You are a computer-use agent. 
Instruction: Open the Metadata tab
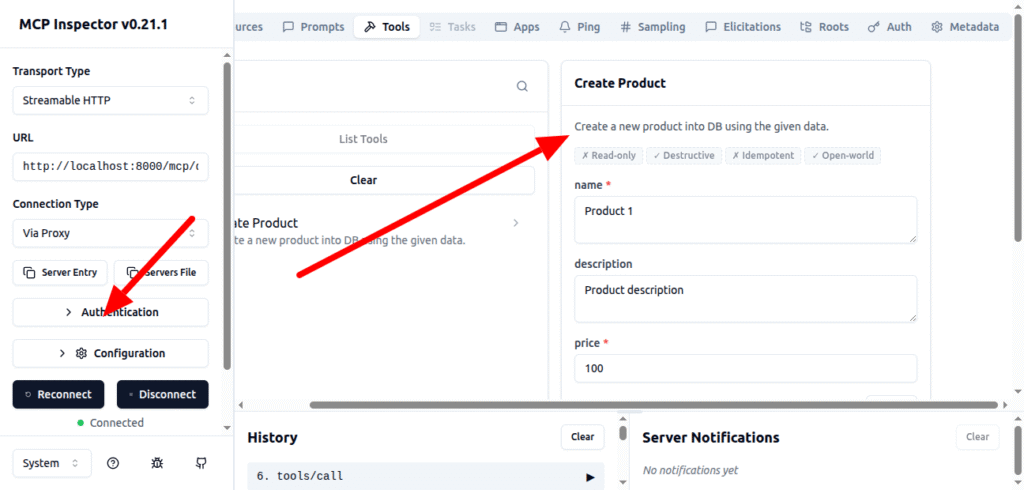pyautogui.click(x=965, y=27)
